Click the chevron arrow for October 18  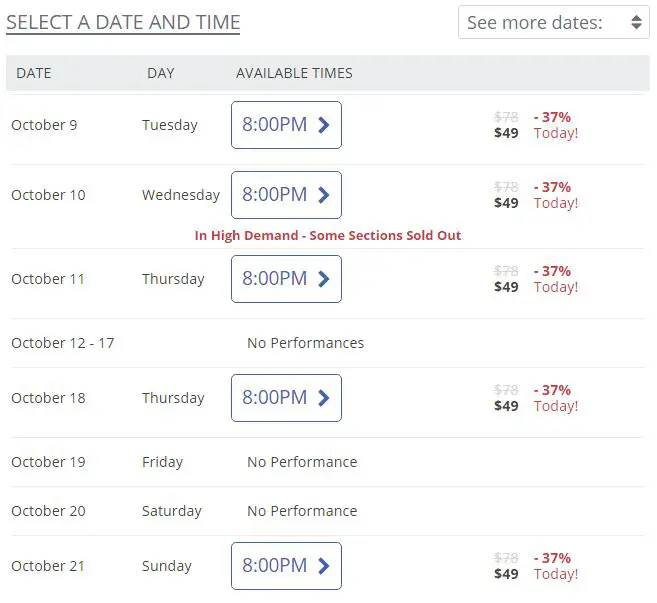[x=323, y=398]
